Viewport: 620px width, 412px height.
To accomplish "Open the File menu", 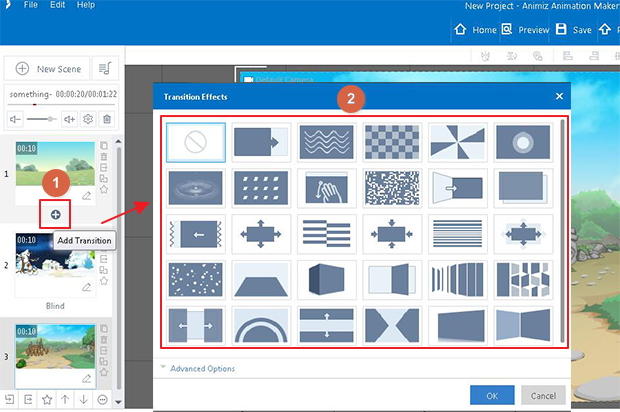I will [x=30, y=5].
